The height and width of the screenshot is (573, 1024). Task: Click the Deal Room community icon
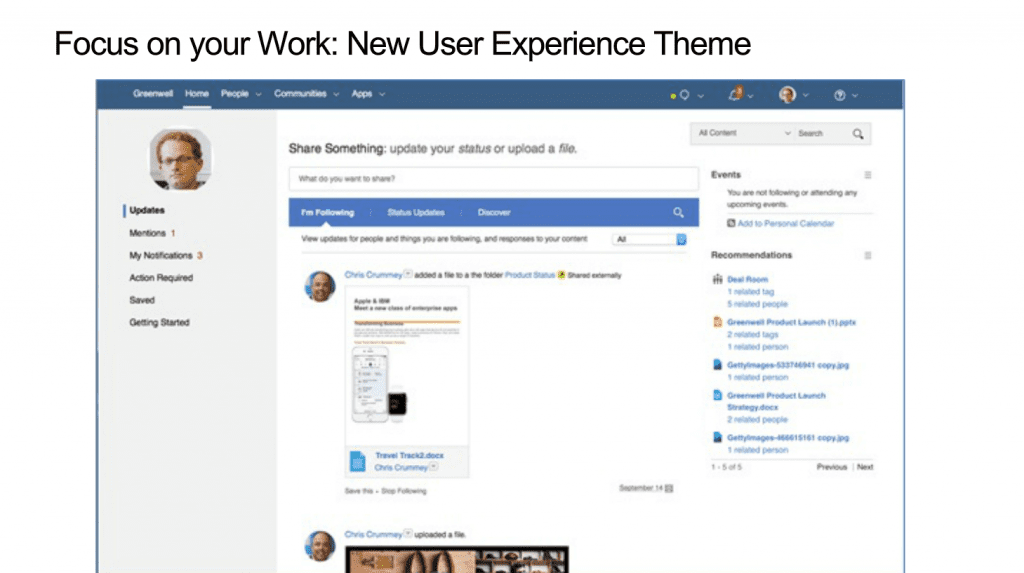coord(718,279)
